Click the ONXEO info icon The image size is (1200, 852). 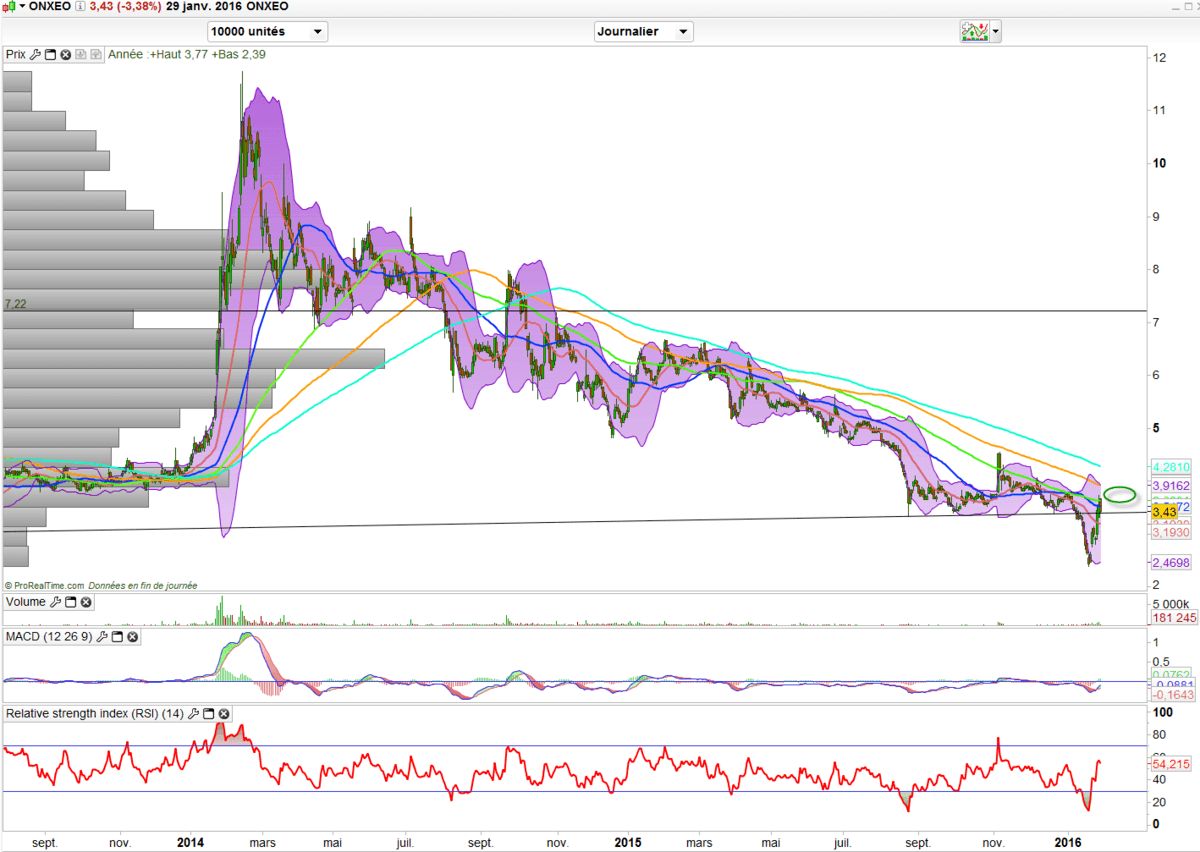(83, 7)
